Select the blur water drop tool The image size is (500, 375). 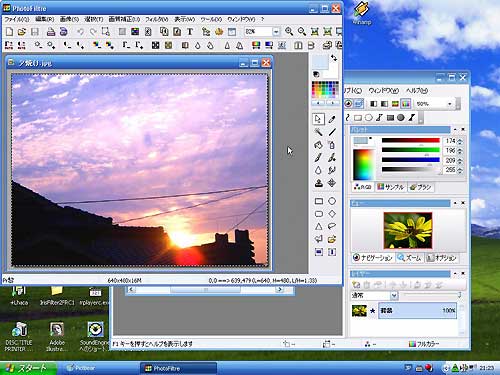tap(318, 170)
